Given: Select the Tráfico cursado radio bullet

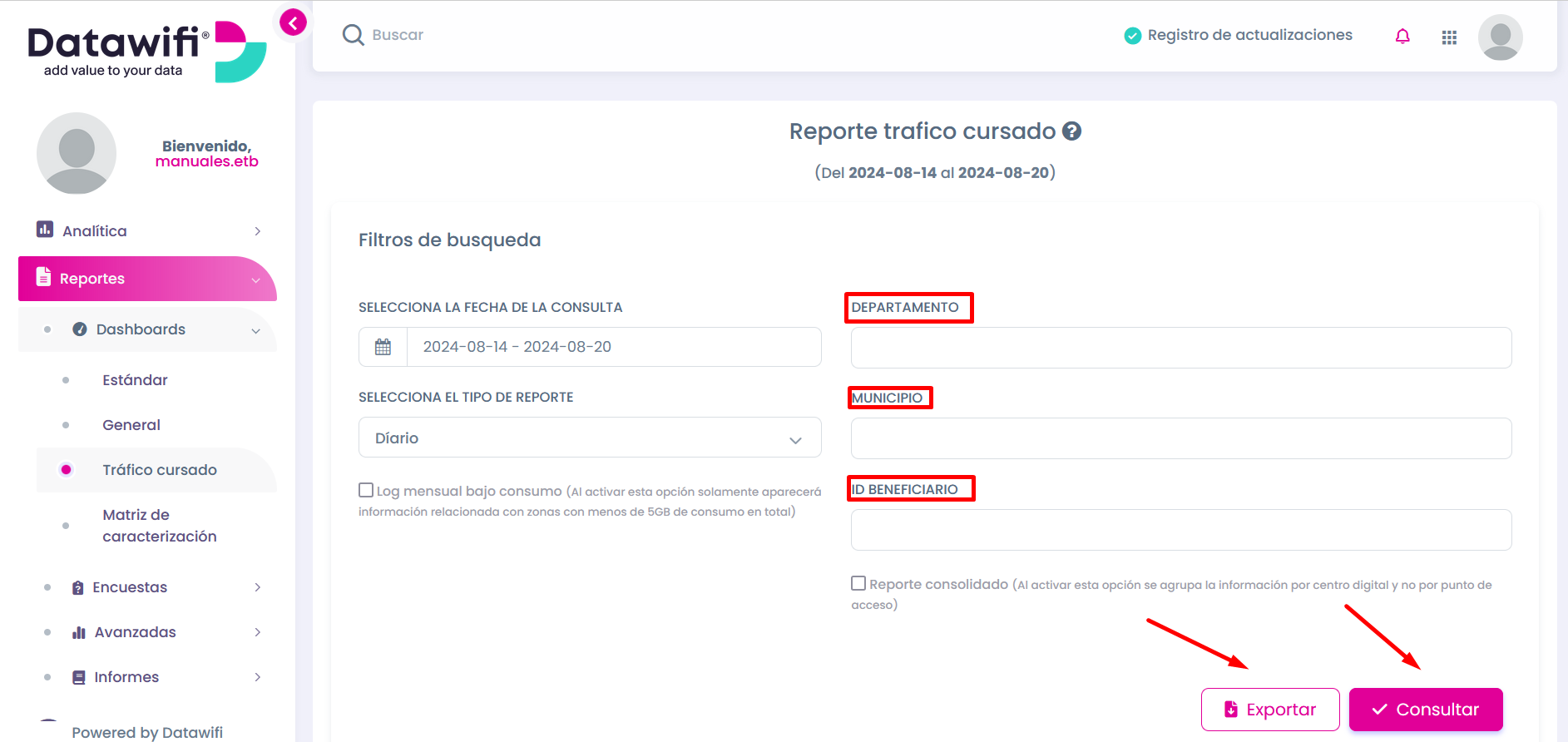Looking at the screenshot, I should tap(67, 470).
